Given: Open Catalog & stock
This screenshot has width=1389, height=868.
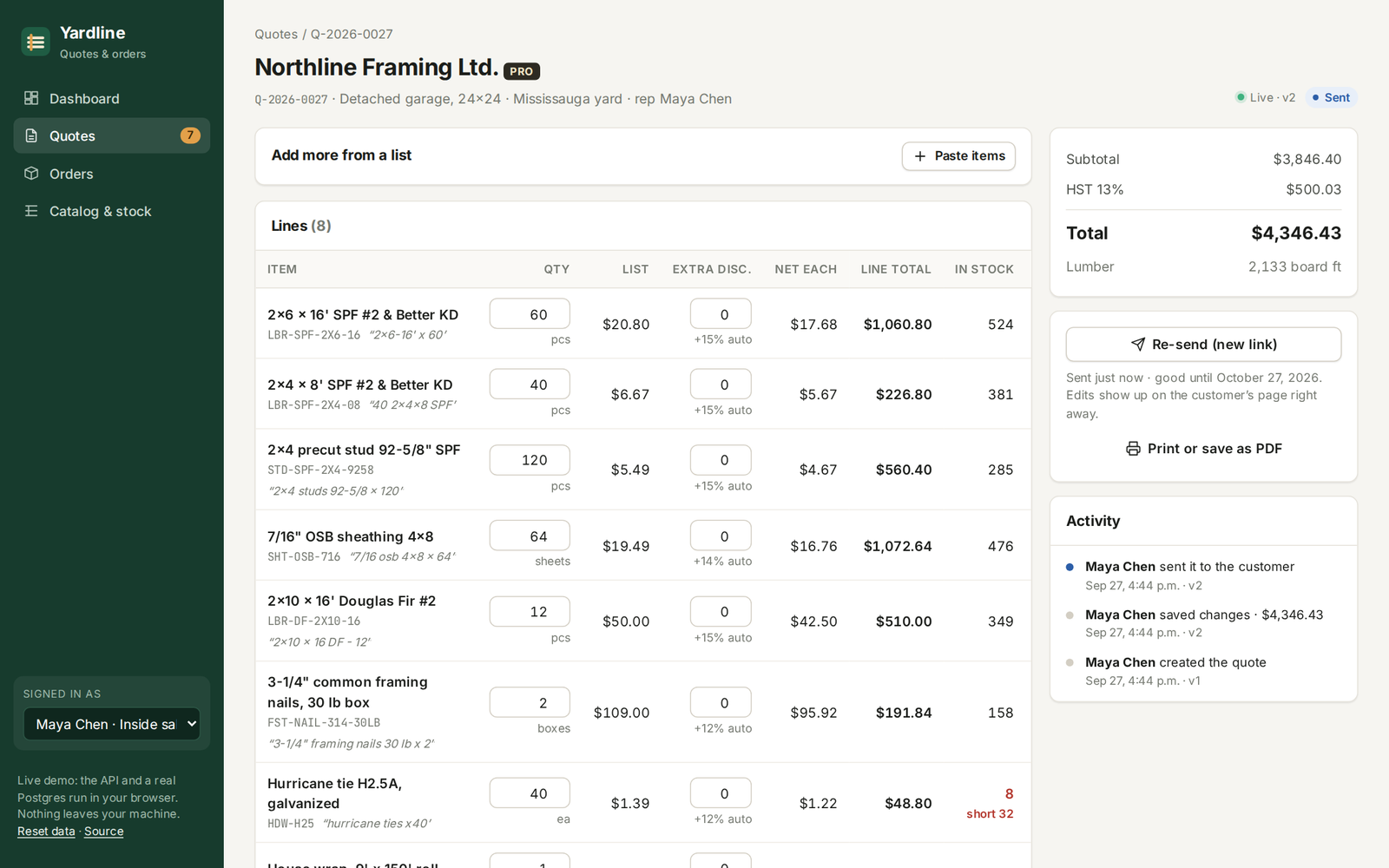Looking at the screenshot, I should [112, 211].
